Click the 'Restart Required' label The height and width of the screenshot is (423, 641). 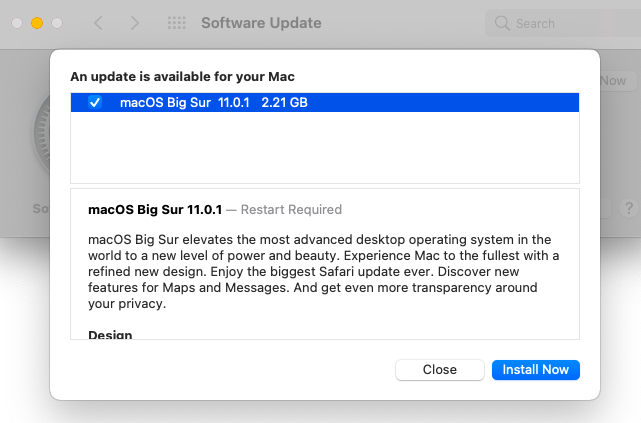(x=291, y=209)
